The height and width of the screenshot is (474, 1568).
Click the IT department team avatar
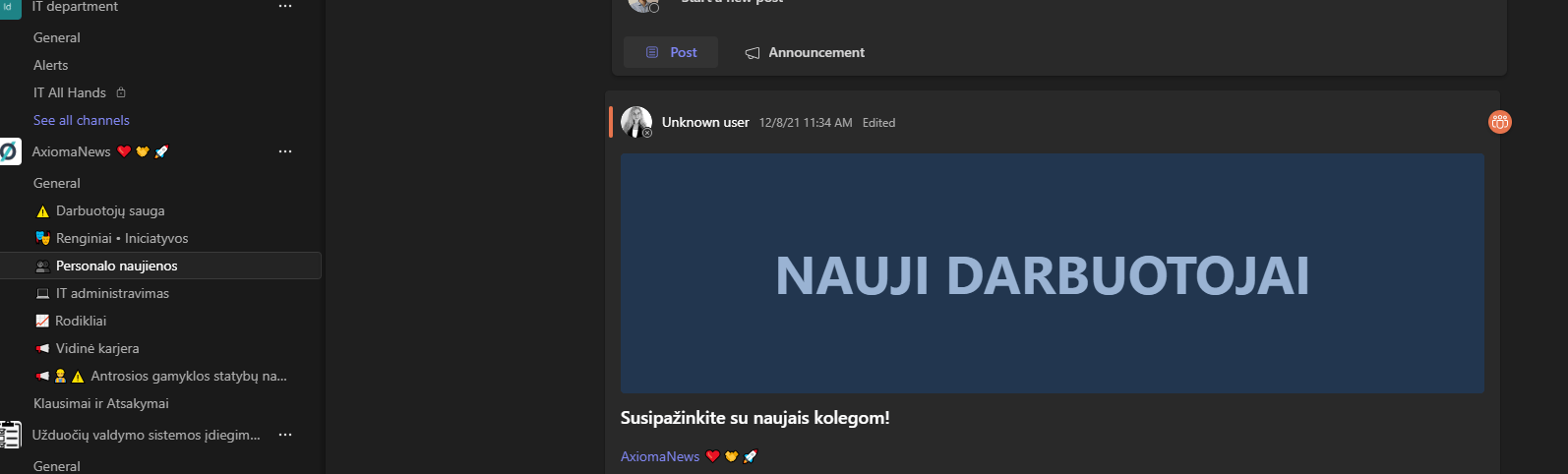click(10, 8)
